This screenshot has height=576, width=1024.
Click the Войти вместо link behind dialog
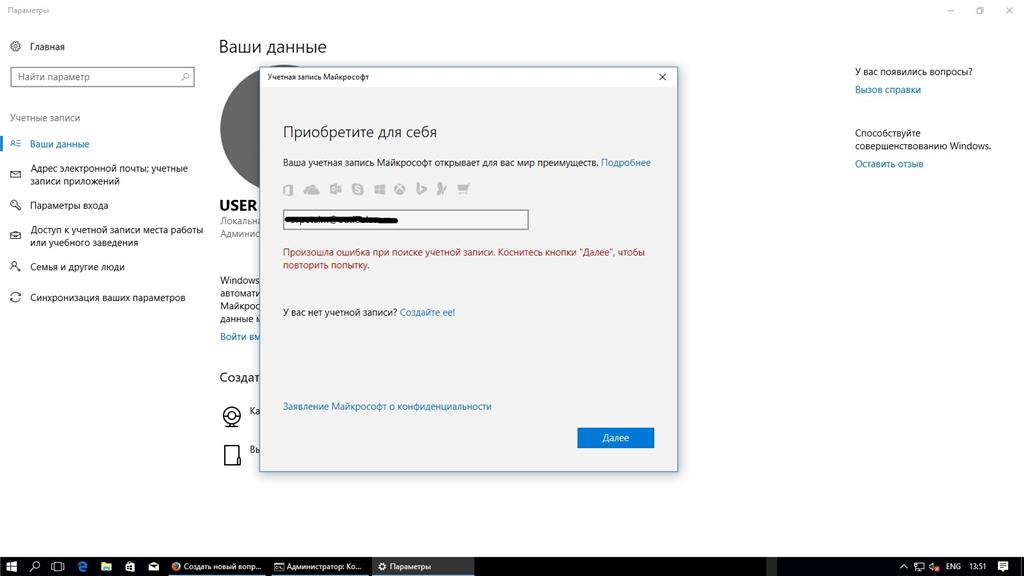coord(240,336)
